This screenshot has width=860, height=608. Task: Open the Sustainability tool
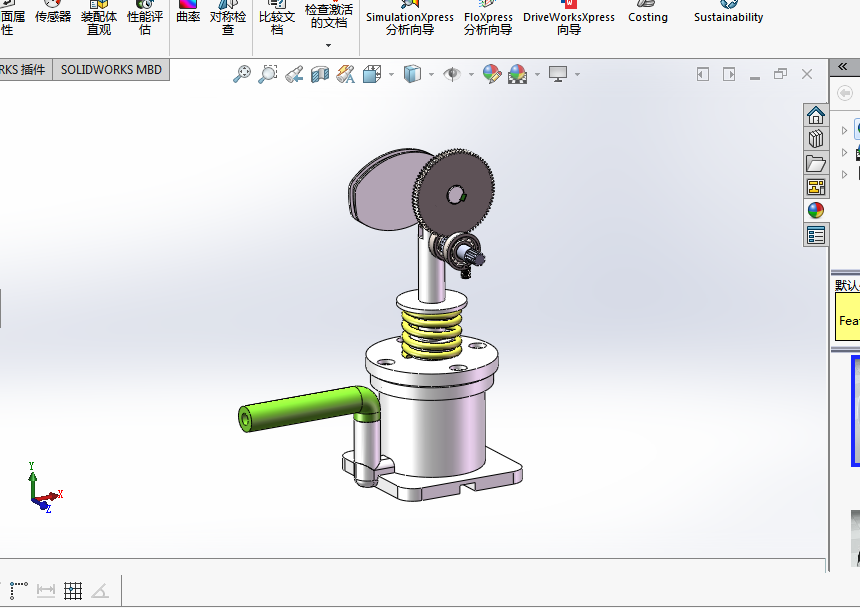click(728, 14)
